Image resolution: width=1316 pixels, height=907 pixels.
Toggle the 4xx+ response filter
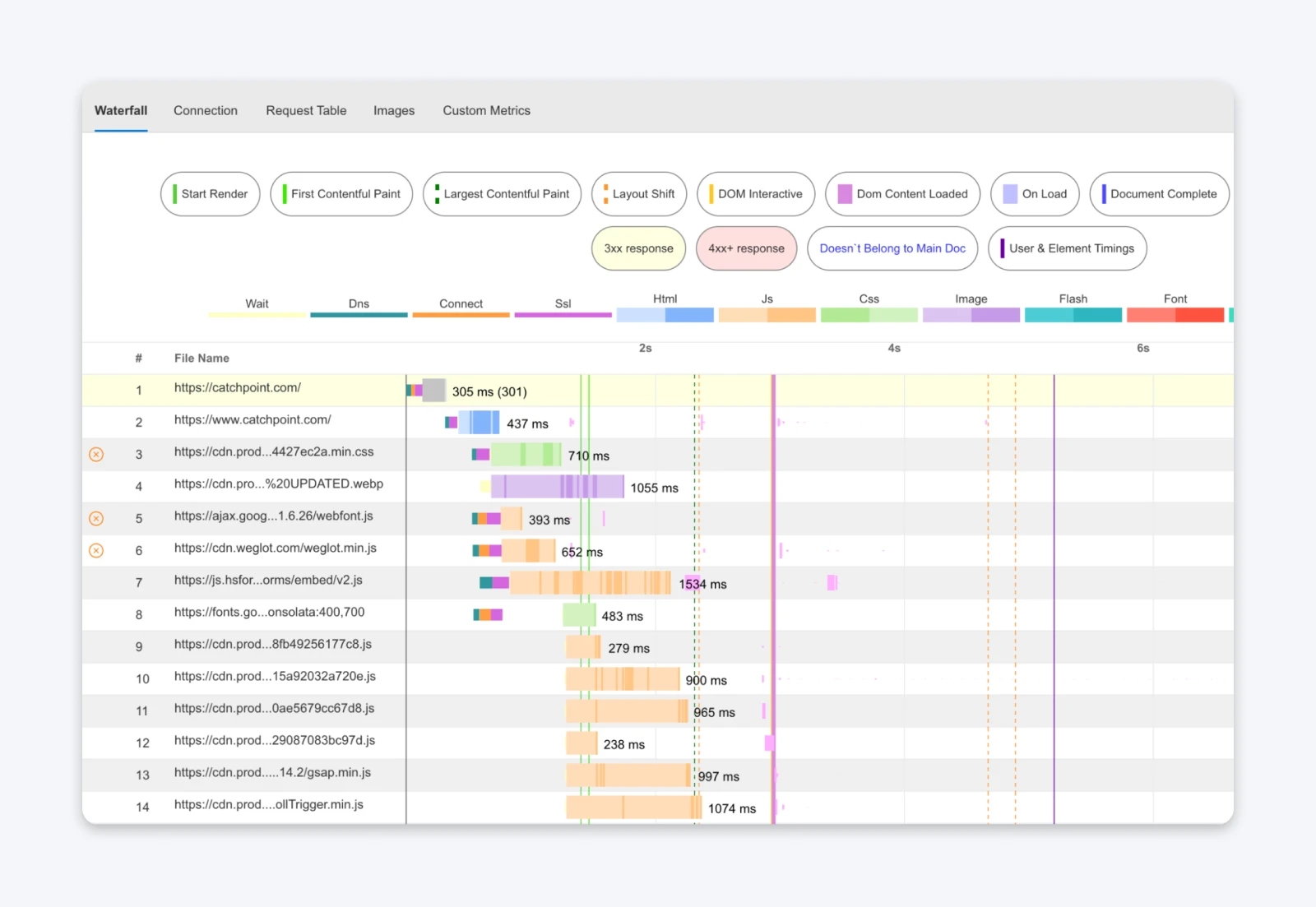746,248
